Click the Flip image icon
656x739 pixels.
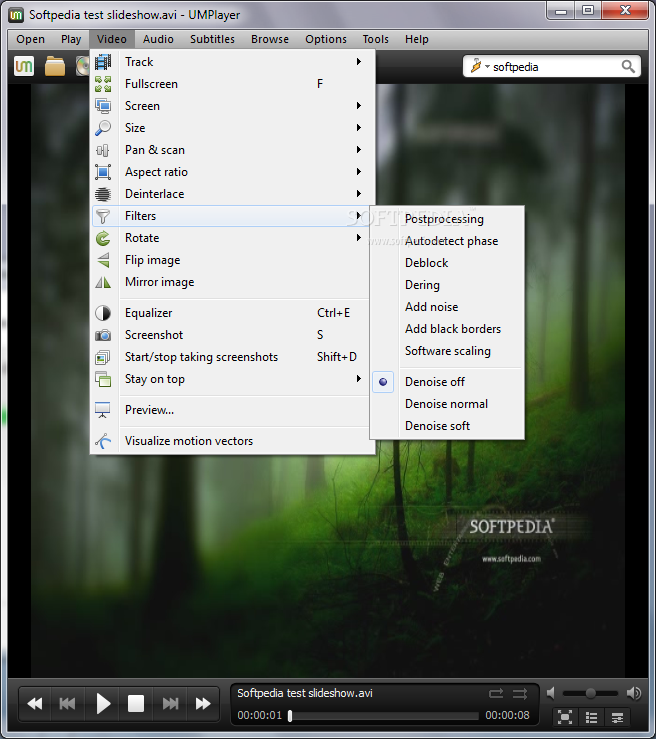click(x=103, y=260)
